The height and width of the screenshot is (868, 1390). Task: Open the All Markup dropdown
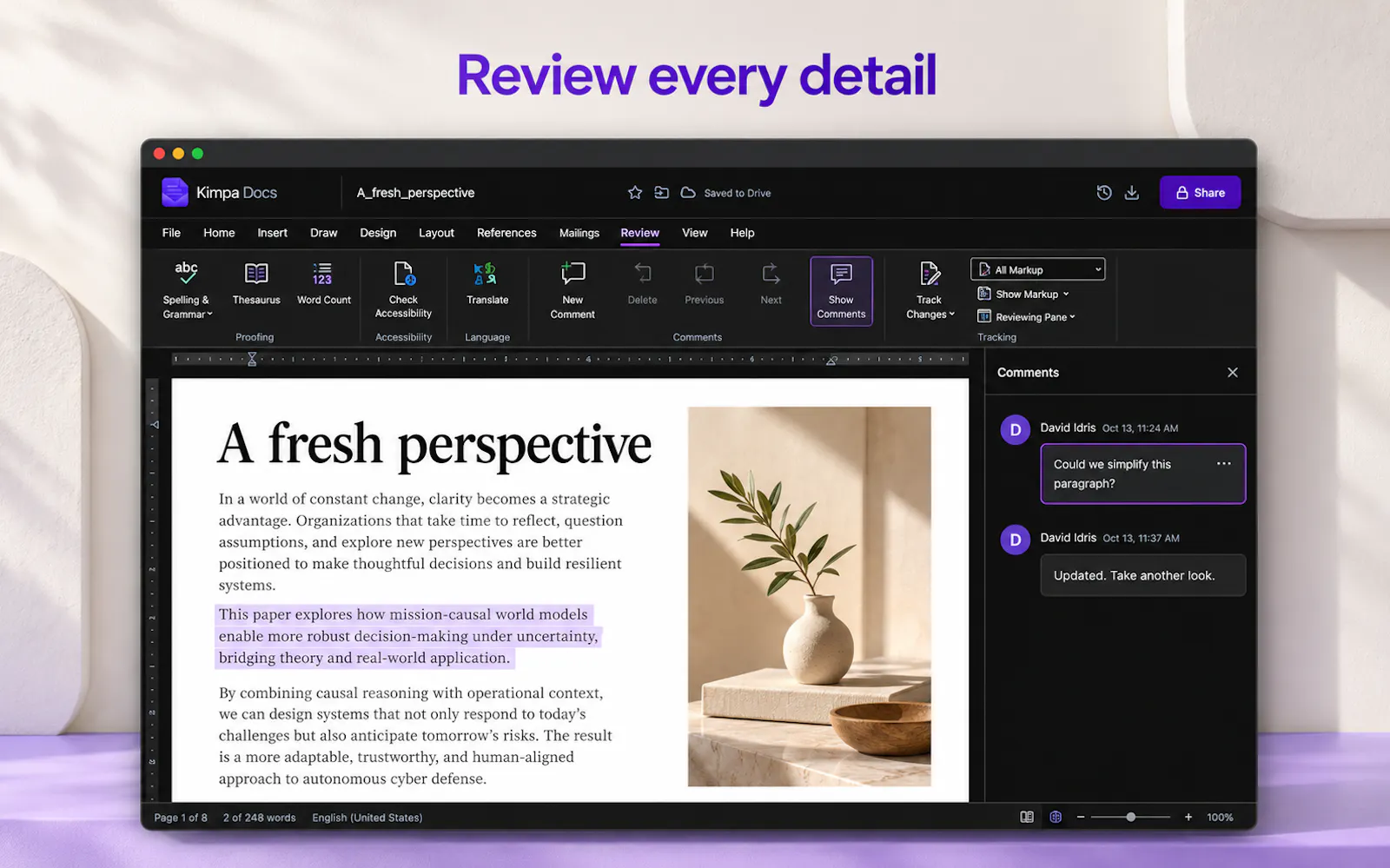point(1038,269)
